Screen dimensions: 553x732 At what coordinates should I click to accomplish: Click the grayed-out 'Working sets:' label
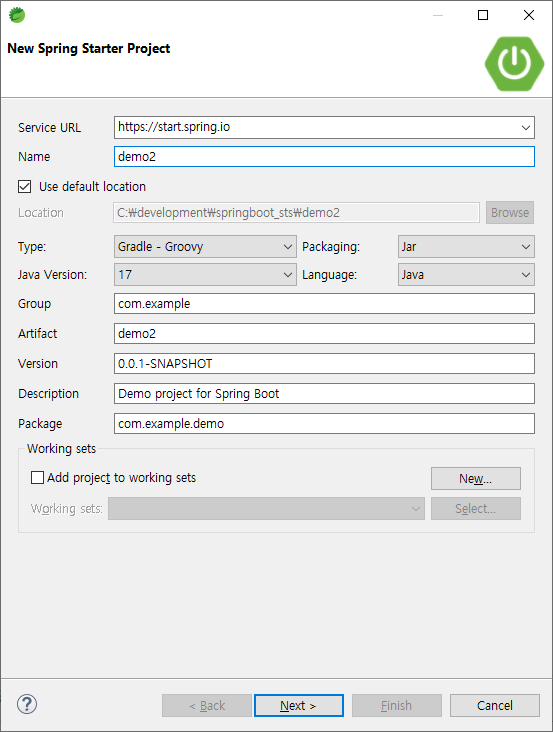point(67,508)
